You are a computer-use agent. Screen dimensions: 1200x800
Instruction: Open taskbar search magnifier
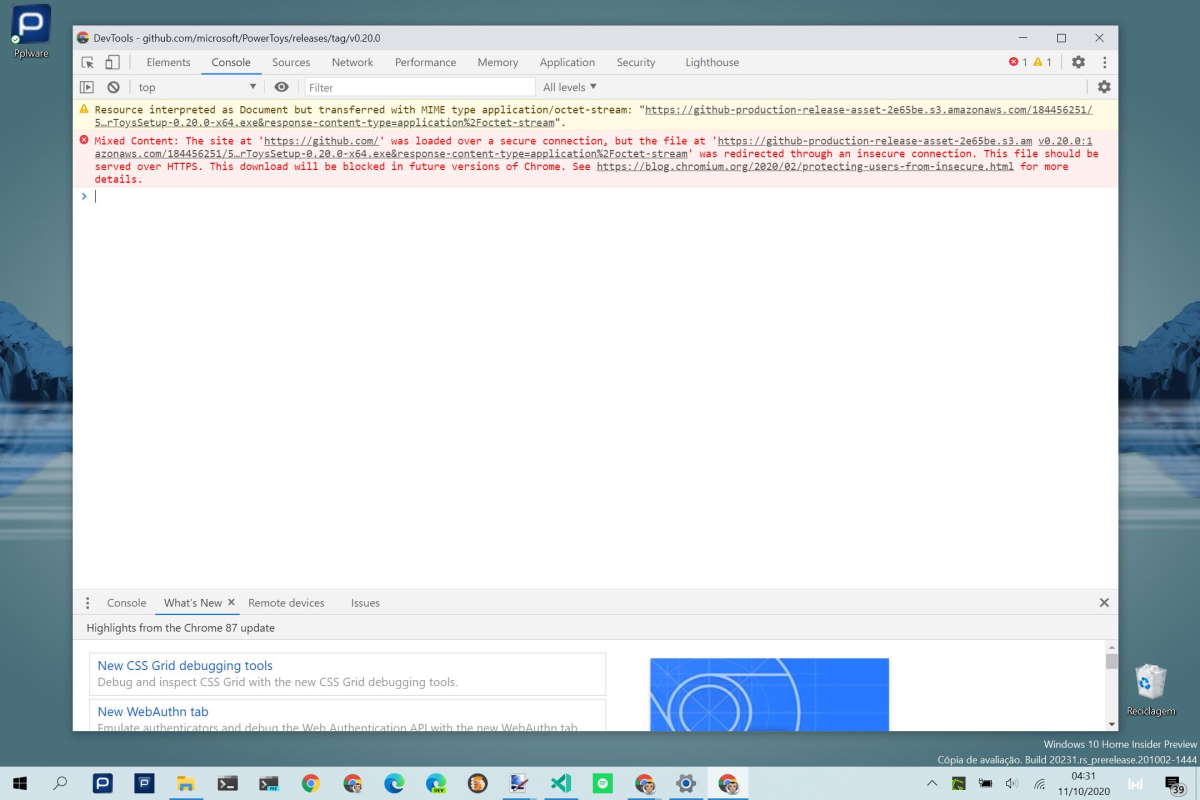pos(60,784)
